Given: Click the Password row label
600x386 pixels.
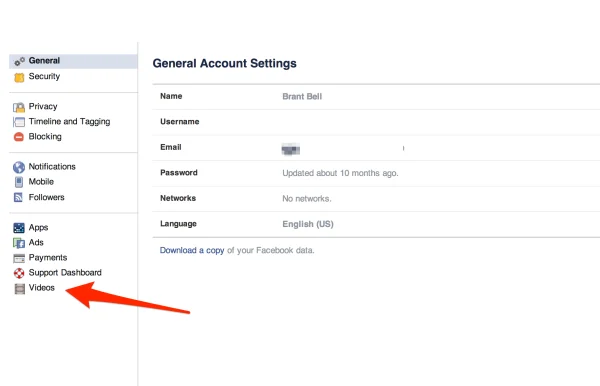Looking at the screenshot, I should tap(179, 173).
